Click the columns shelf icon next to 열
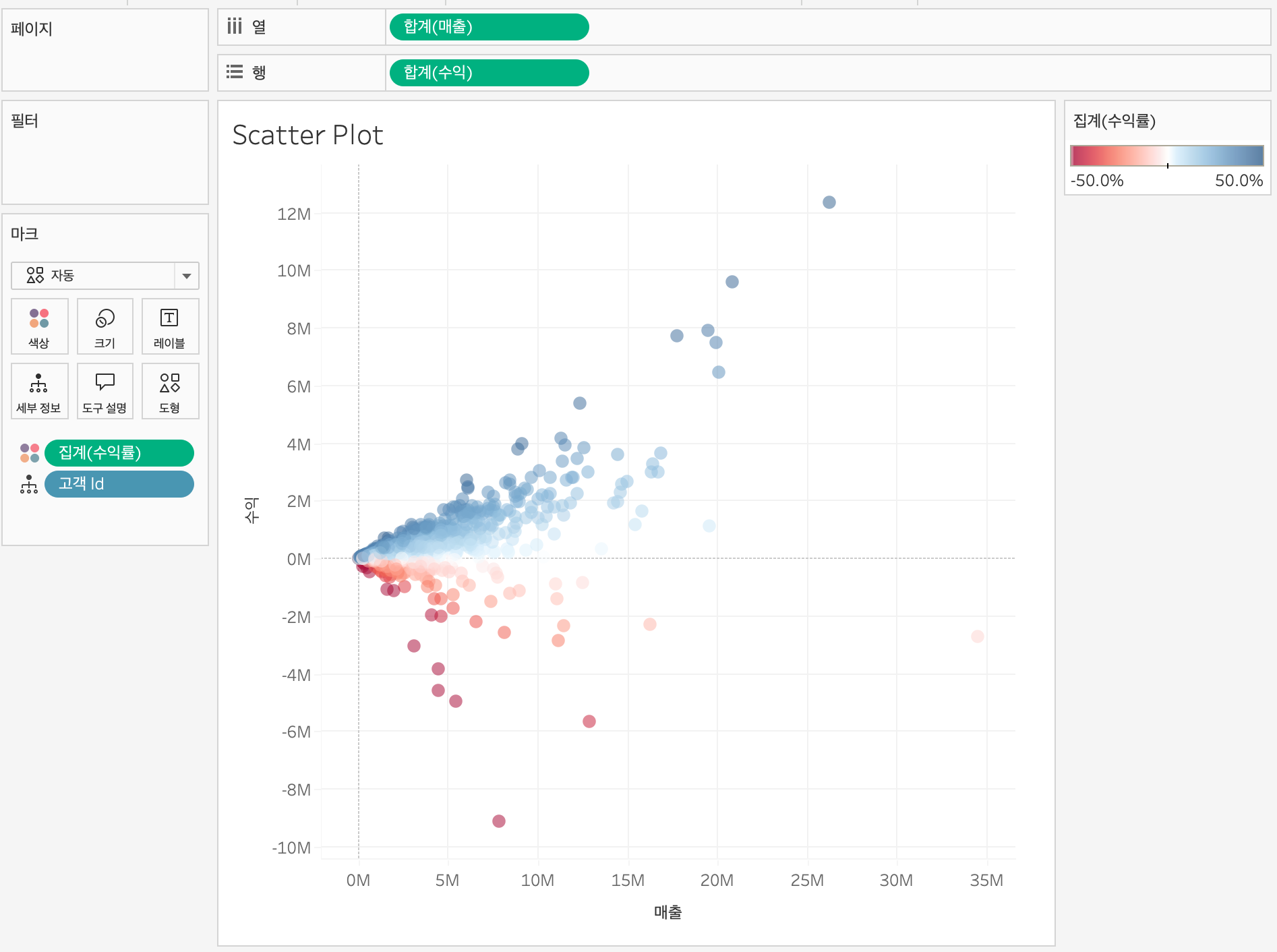Image resolution: width=1277 pixels, height=952 pixels. click(234, 26)
